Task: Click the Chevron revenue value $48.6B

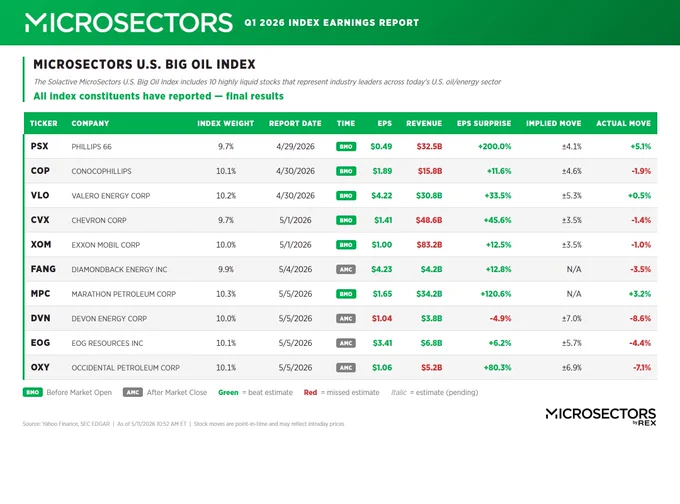Action: [x=429, y=220]
